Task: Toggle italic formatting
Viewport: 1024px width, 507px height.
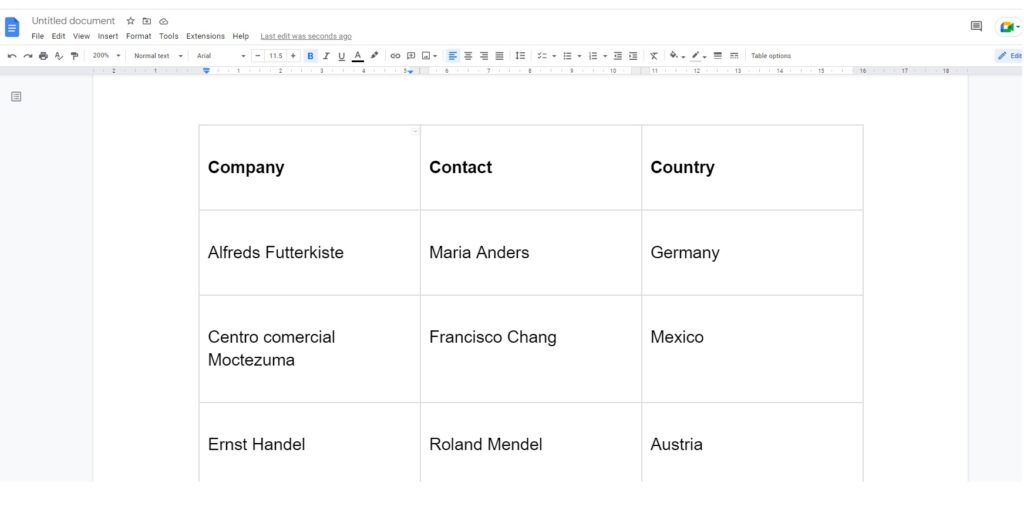Action: coord(326,56)
